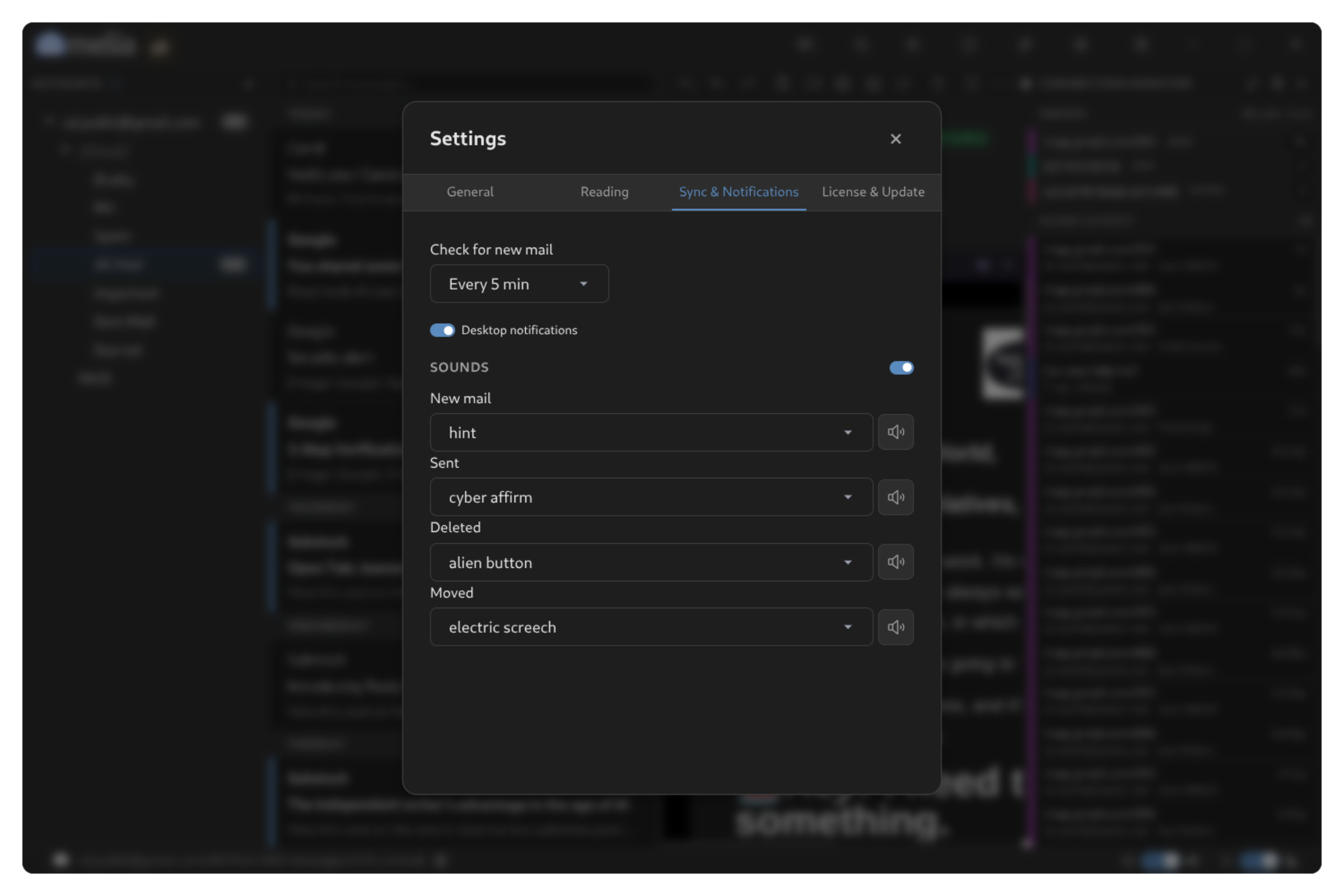Open the Sent sound dropdown showing cyber affirm

[651, 497]
